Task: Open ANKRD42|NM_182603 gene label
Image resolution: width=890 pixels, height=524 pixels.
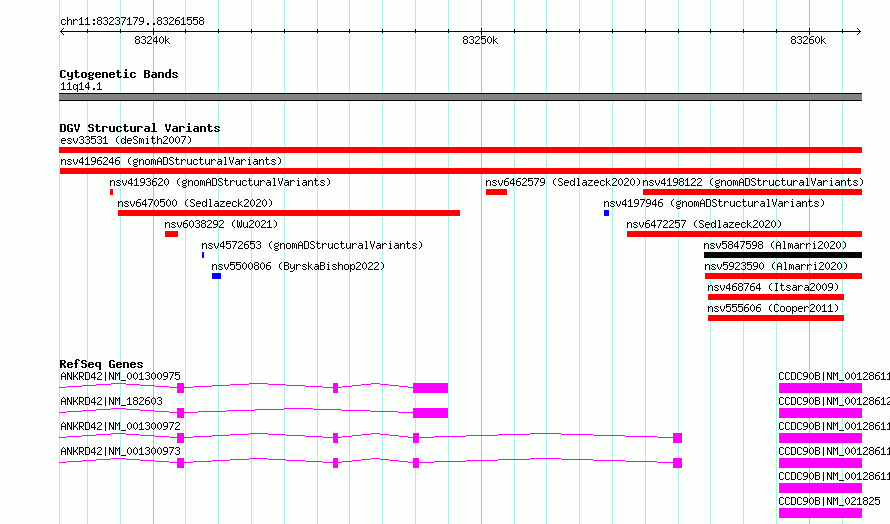Action: pyautogui.click(x=111, y=401)
